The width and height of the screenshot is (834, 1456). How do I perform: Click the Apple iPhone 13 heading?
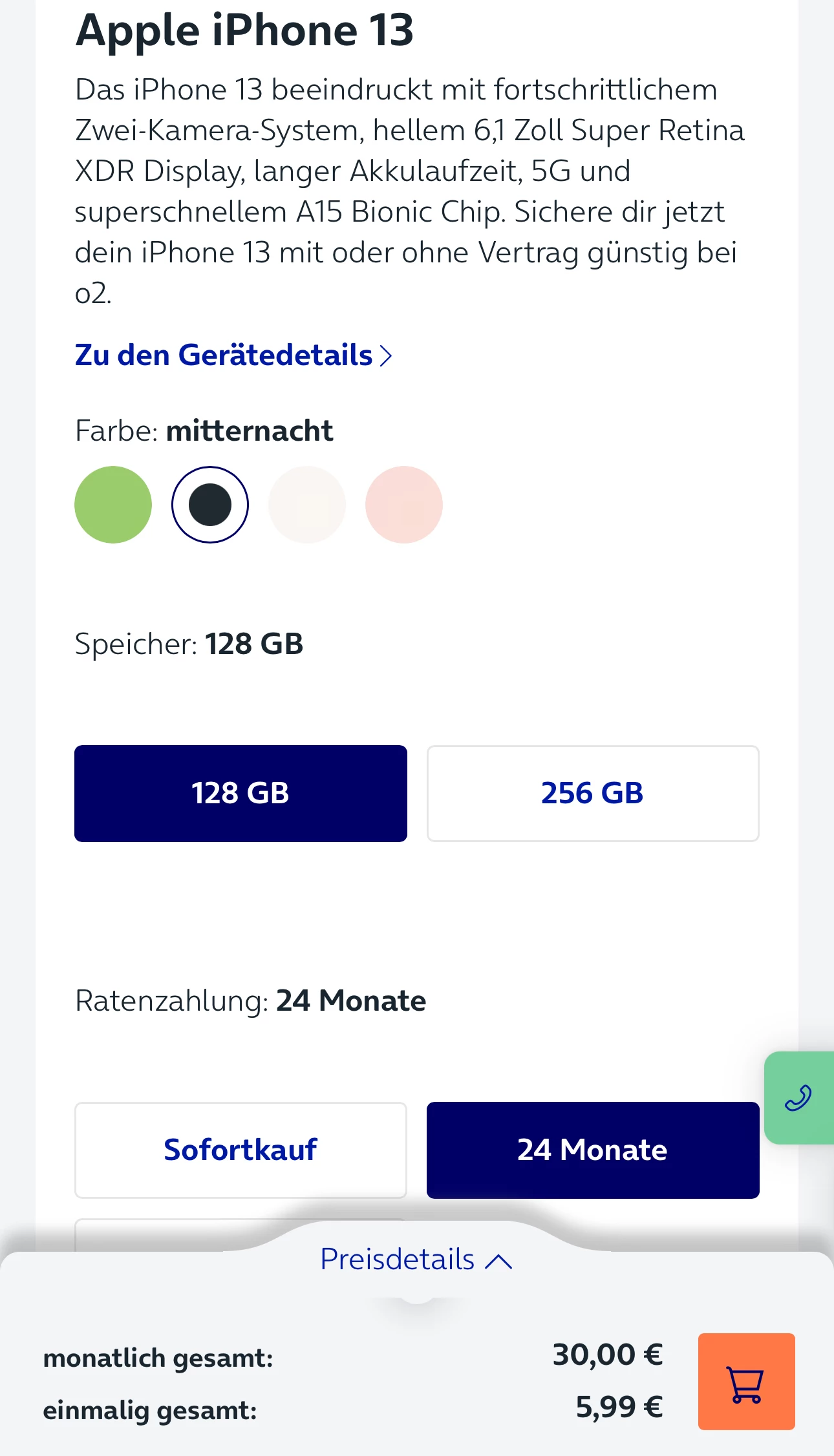pos(244,30)
